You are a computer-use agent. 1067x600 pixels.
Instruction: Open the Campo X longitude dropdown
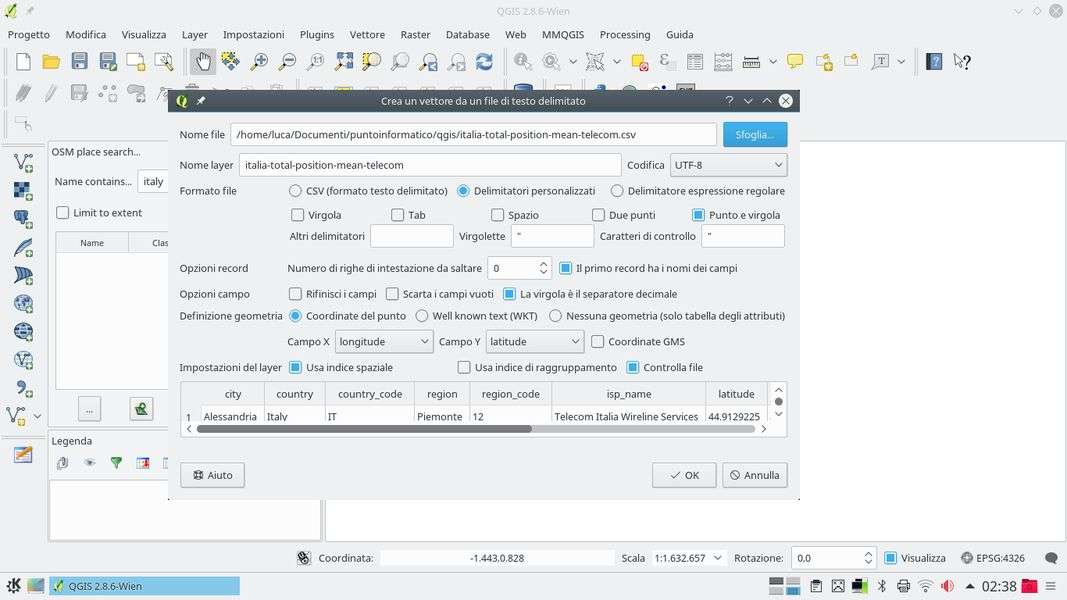click(384, 342)
